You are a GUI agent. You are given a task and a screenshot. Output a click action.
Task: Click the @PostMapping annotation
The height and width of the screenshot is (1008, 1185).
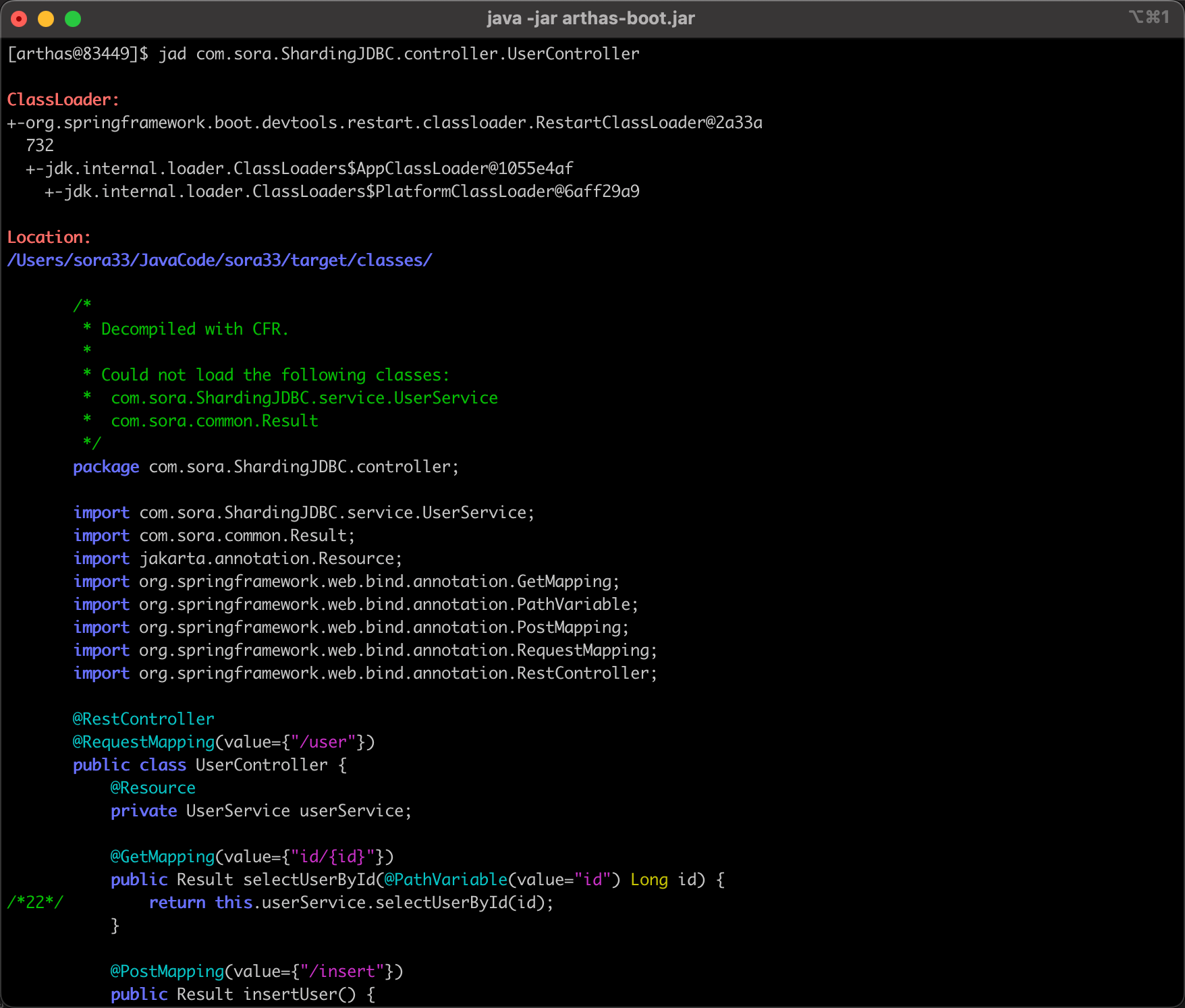167,972
